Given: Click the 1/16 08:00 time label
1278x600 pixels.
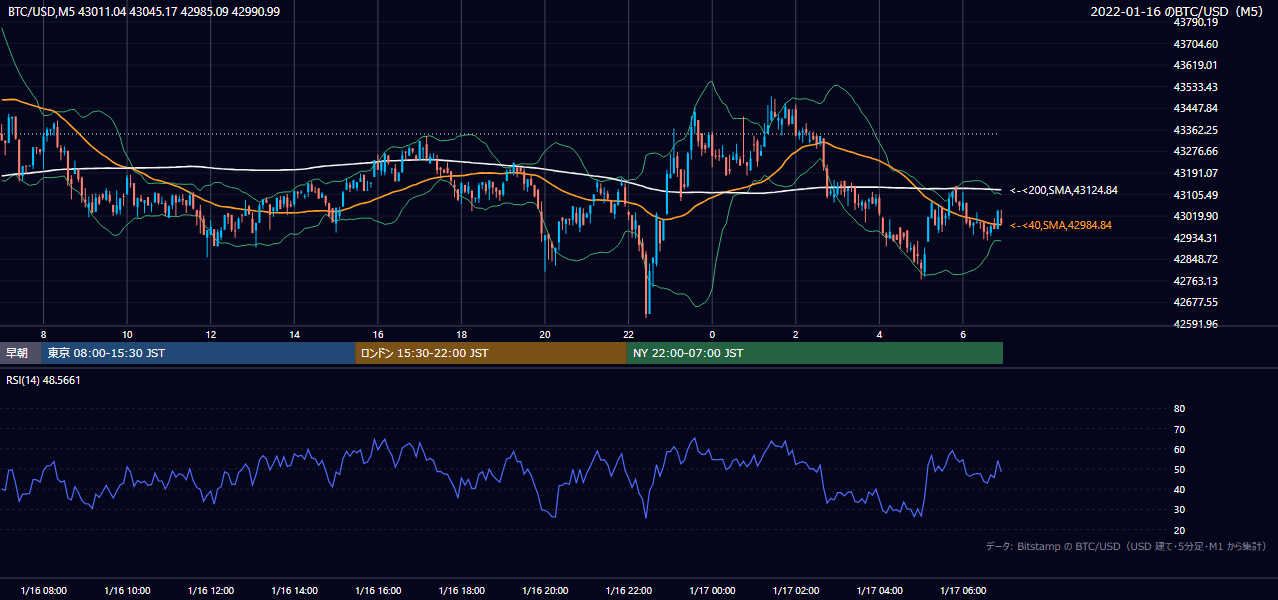Looking at the screenshot, I should coord(43,591).
